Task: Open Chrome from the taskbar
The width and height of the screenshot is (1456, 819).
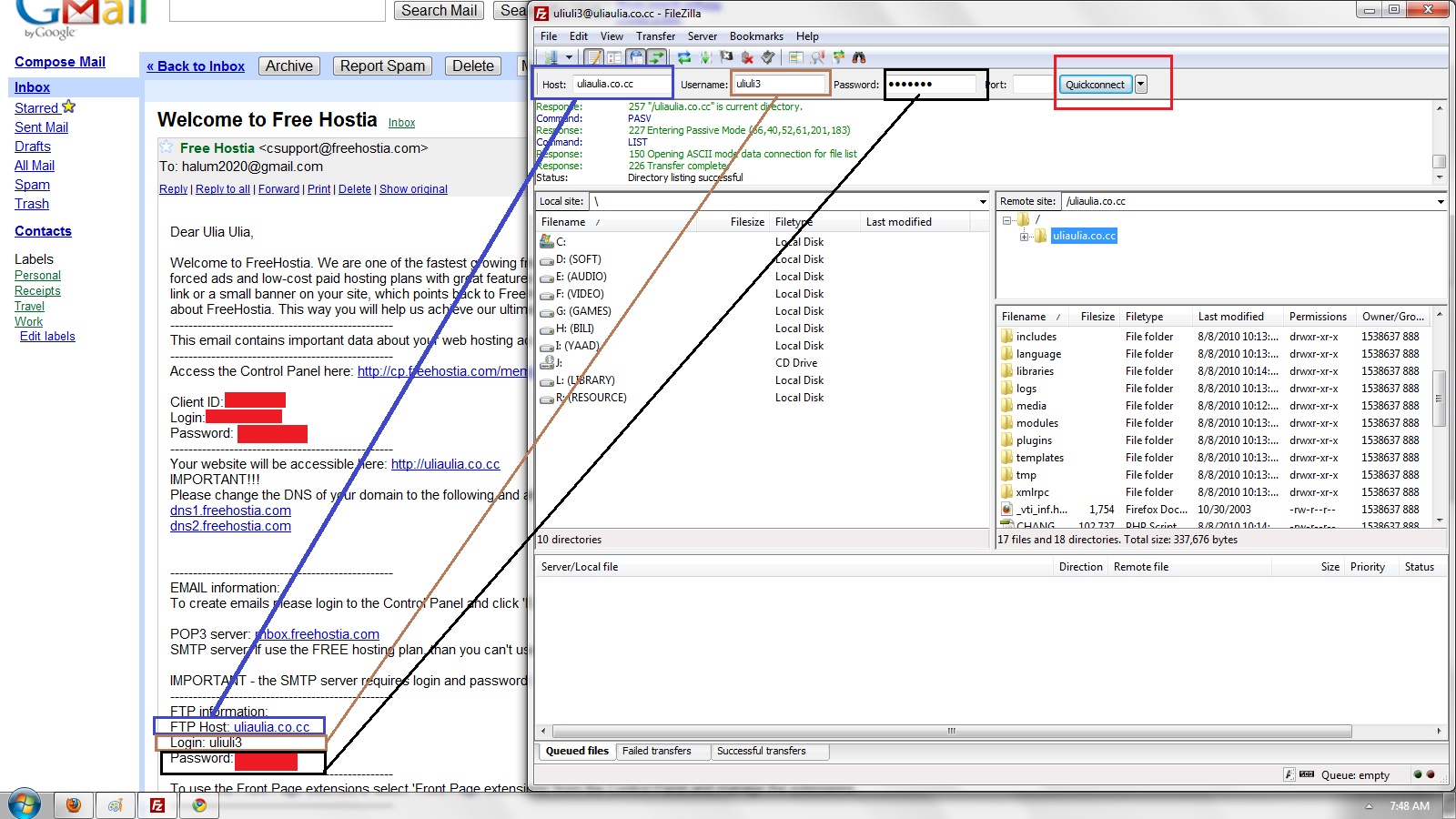Action: pos(199,805)
